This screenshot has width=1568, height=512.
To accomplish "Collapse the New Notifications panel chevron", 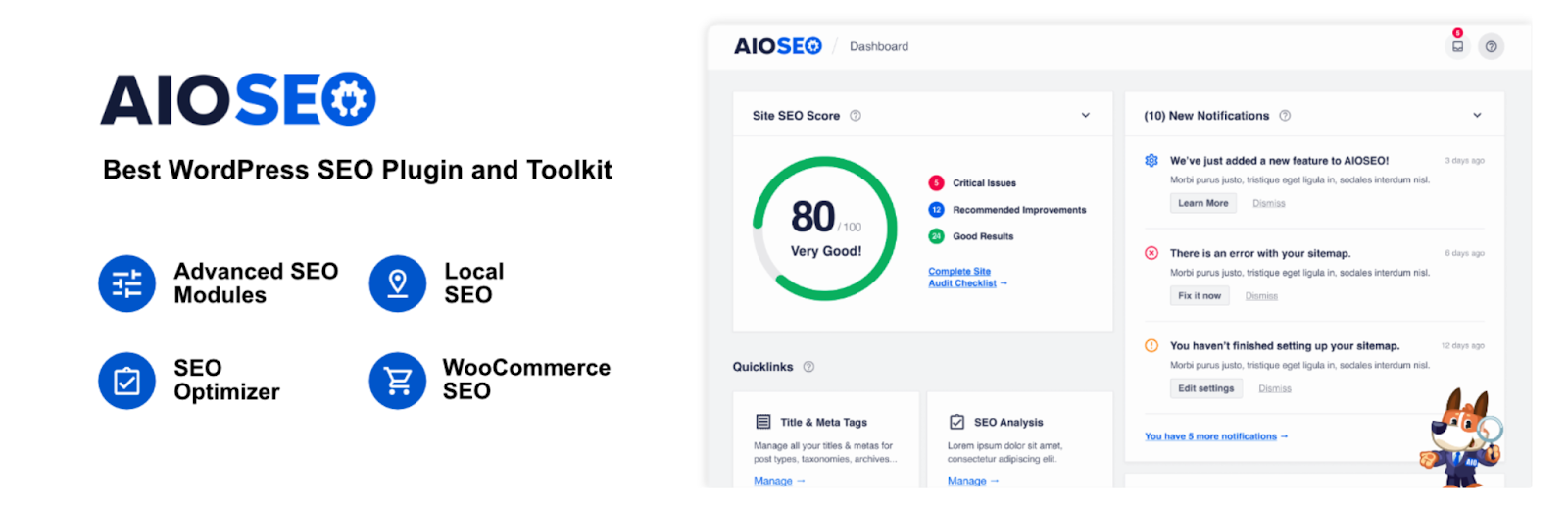I will pos(1477,116).
